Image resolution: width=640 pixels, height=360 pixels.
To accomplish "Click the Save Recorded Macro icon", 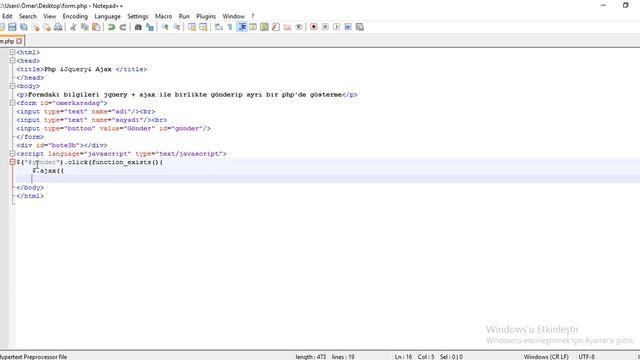I will click(360, 27).
